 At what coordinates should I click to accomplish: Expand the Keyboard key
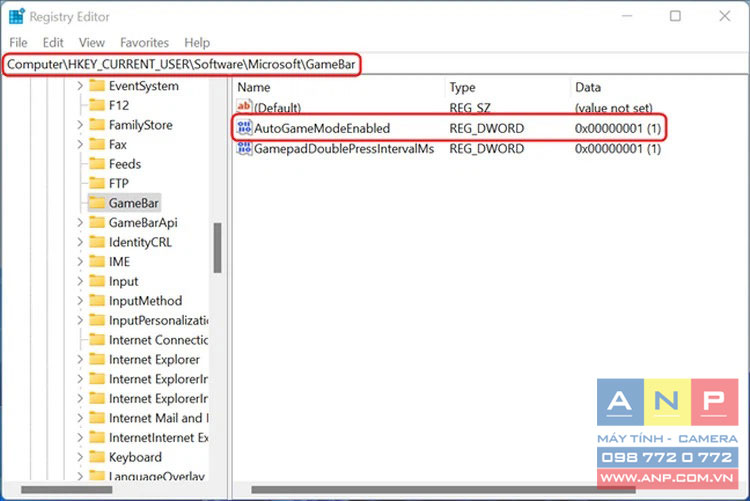pyautogui.click(x=80, y=457)
